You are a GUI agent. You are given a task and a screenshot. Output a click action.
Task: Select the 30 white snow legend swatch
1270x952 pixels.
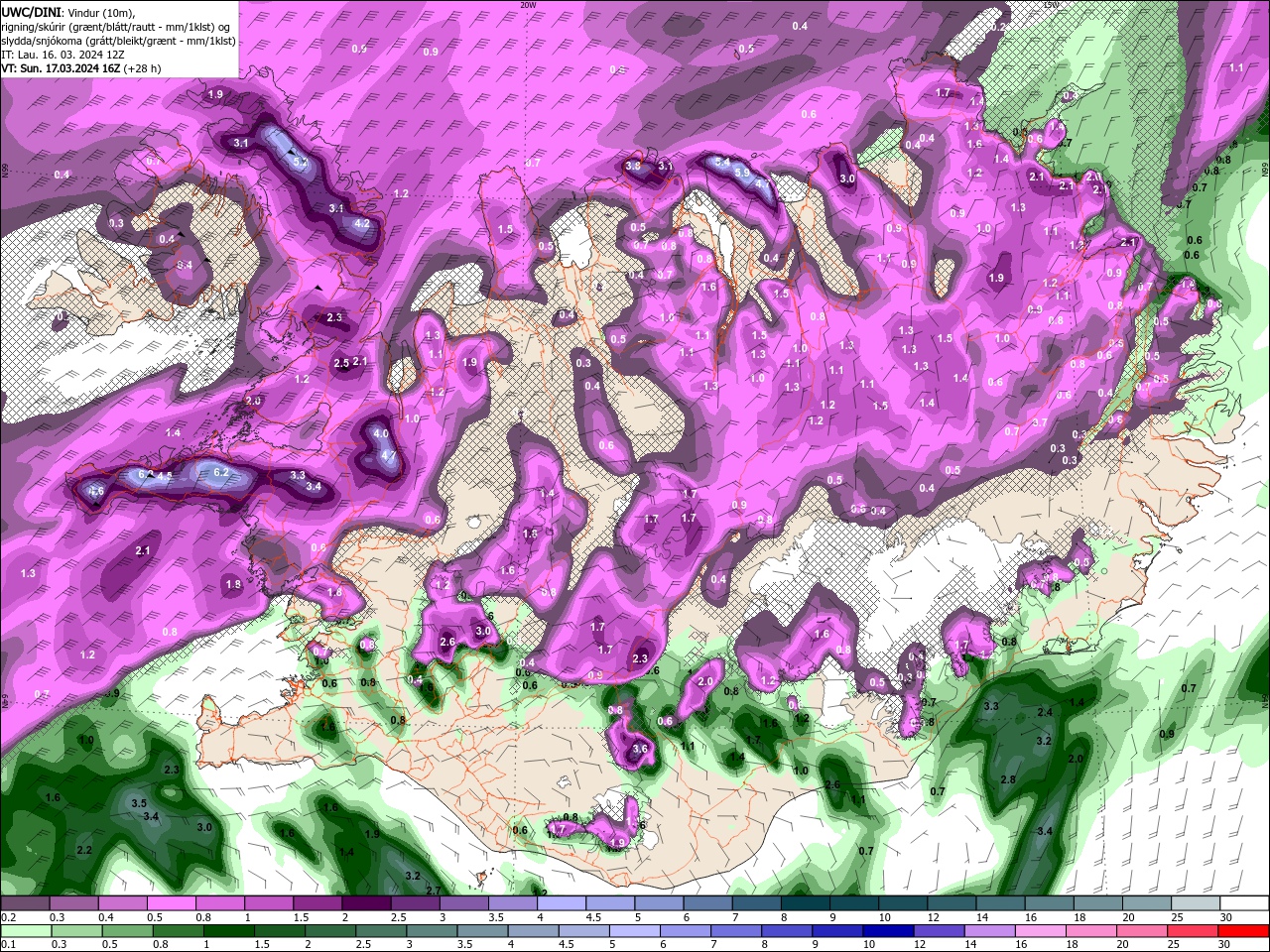[1244, 903]
